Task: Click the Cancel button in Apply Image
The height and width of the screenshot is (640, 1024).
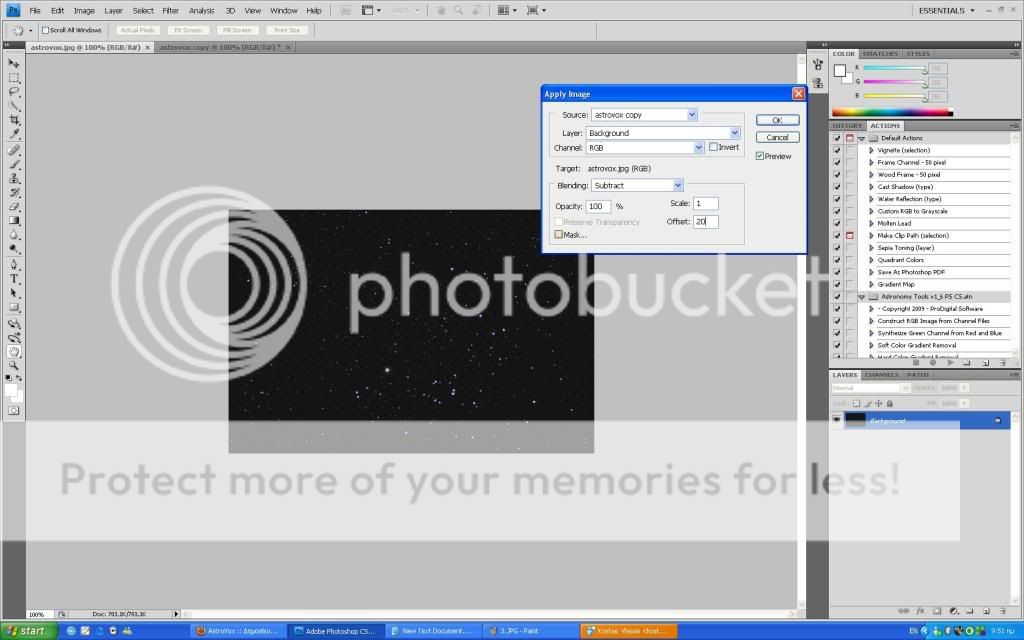Action: [x=777, y=137]
